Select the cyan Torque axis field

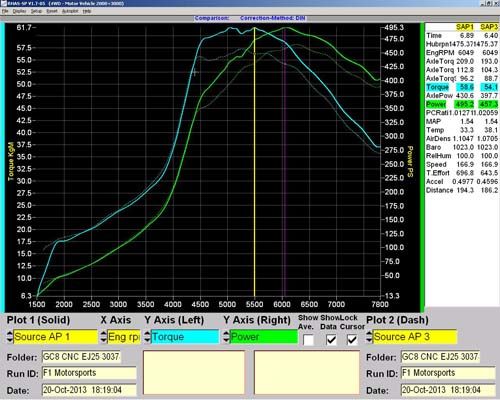point(185,337)
